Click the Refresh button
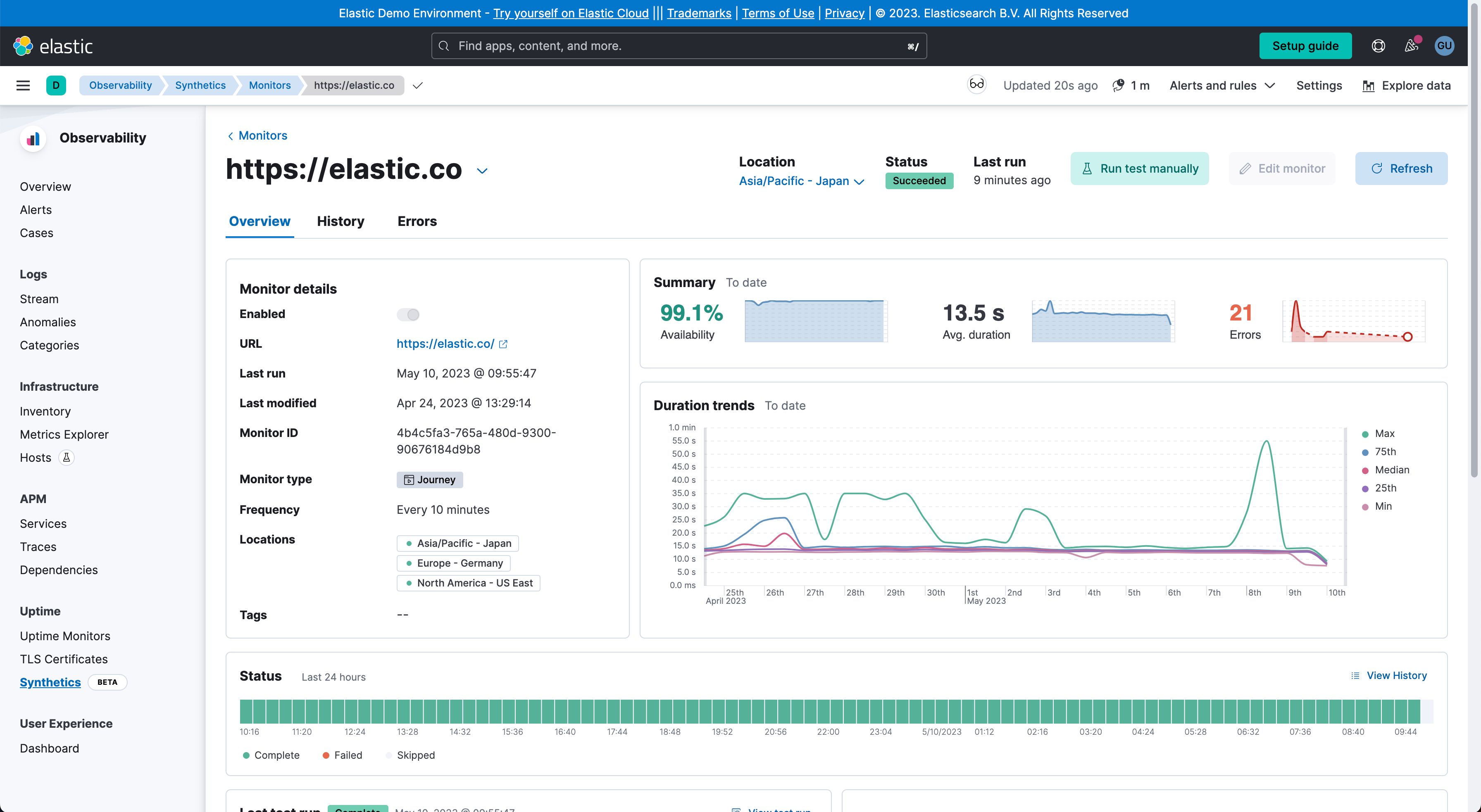This screenshot has width=1481, height=812. pos(1401,169)
